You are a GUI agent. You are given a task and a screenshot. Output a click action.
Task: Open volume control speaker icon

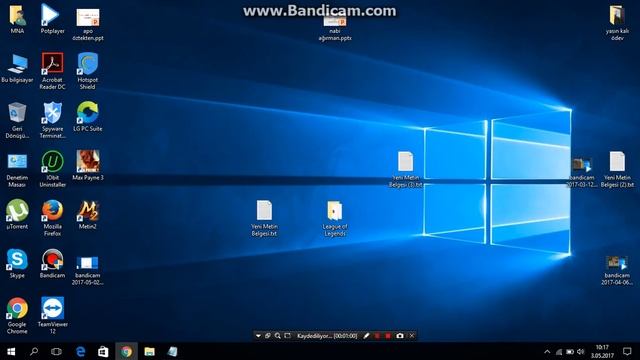(x=581, y=351)
